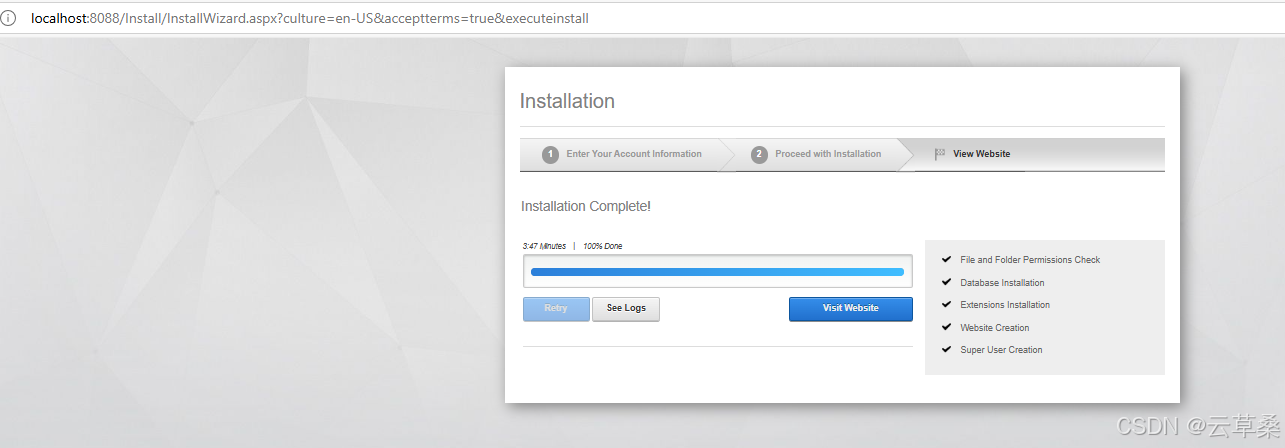Click the flag icon beside View Website

(940, 154)
